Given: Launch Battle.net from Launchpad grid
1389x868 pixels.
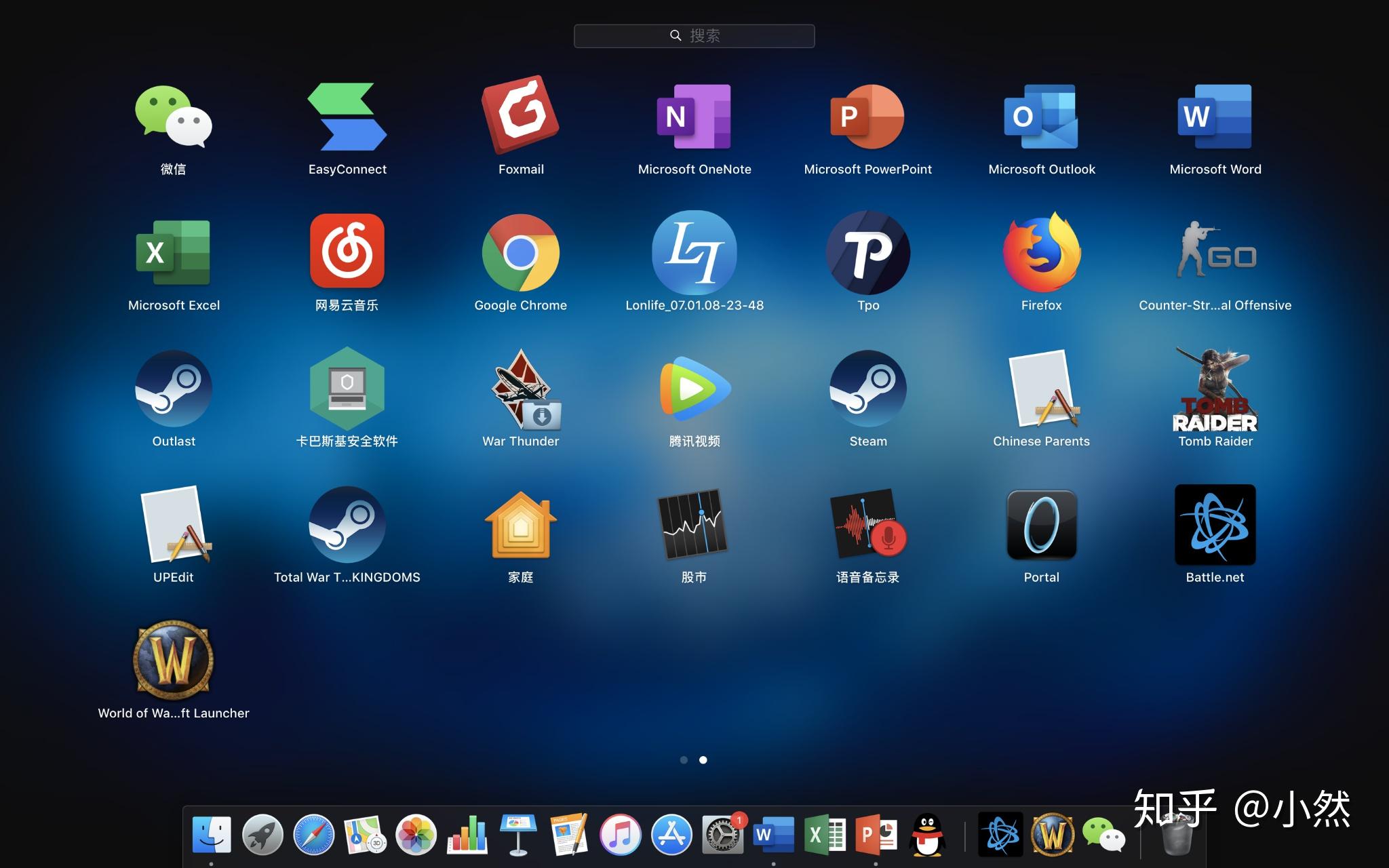Looking at the screenshot, I should tap(1215, 525).
